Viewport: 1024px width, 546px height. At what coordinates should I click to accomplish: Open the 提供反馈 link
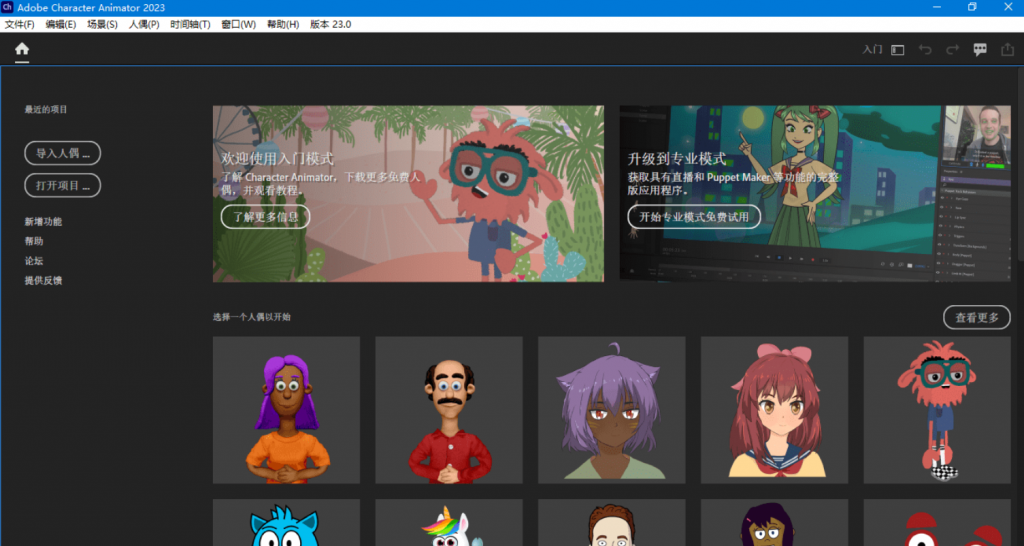(43, 280)
